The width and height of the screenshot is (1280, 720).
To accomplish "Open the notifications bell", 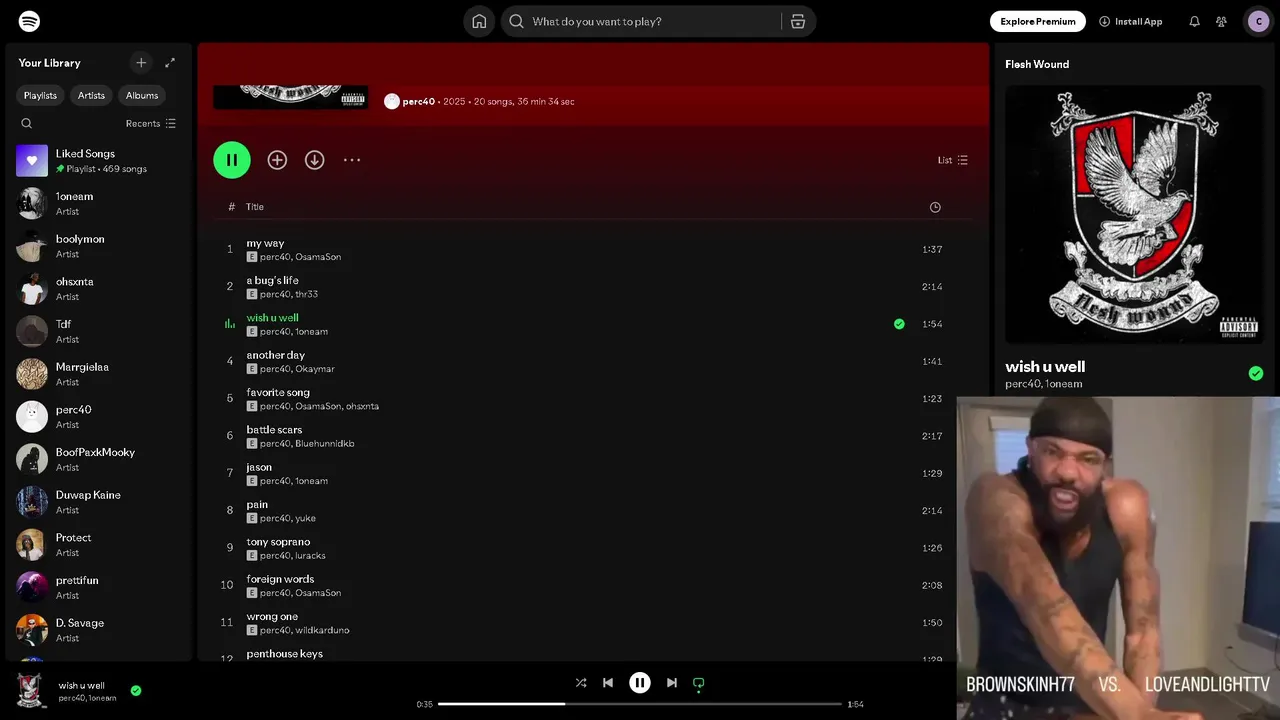I will click(1194, 21).
